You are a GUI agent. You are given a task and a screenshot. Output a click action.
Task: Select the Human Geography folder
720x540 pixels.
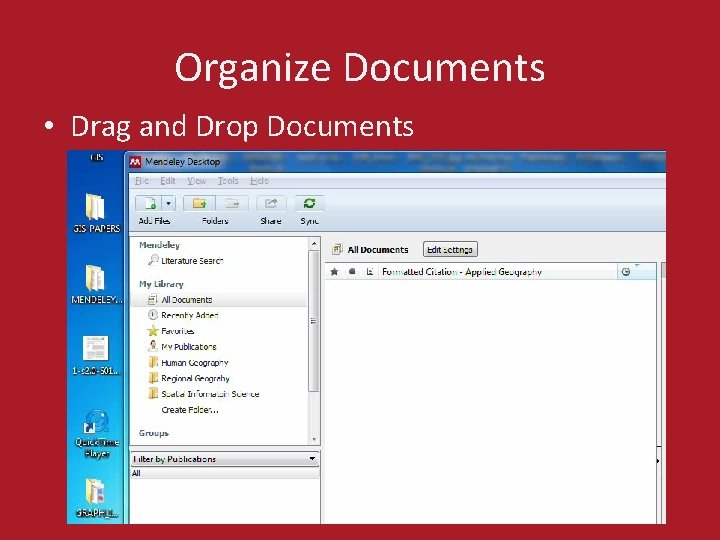(x=188, y=363)
